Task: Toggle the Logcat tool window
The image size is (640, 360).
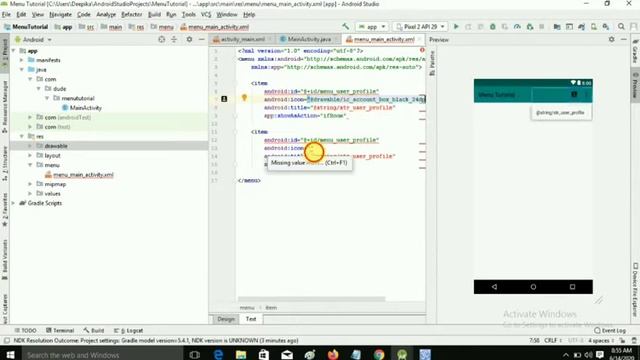Action: pyautogui.click(x=129, y=330)
